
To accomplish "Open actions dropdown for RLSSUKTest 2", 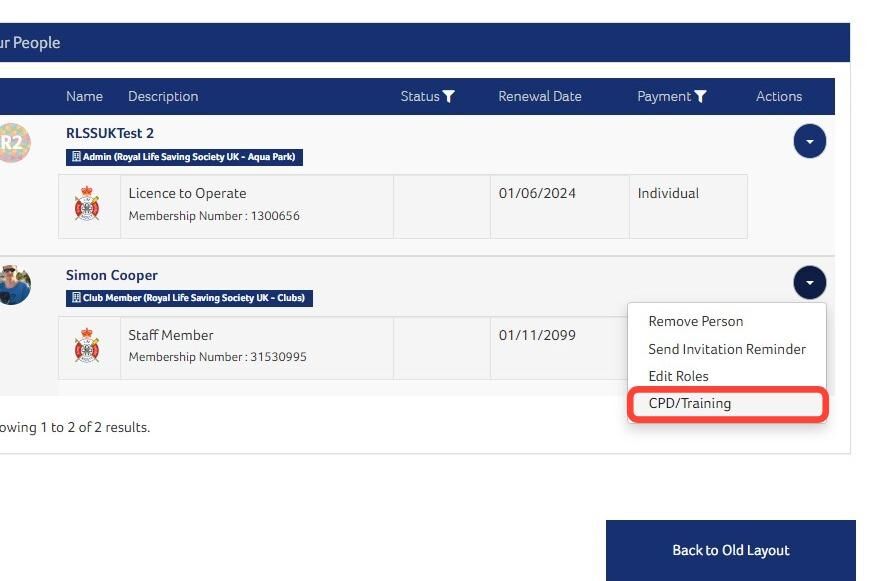I will coord(809,141).
